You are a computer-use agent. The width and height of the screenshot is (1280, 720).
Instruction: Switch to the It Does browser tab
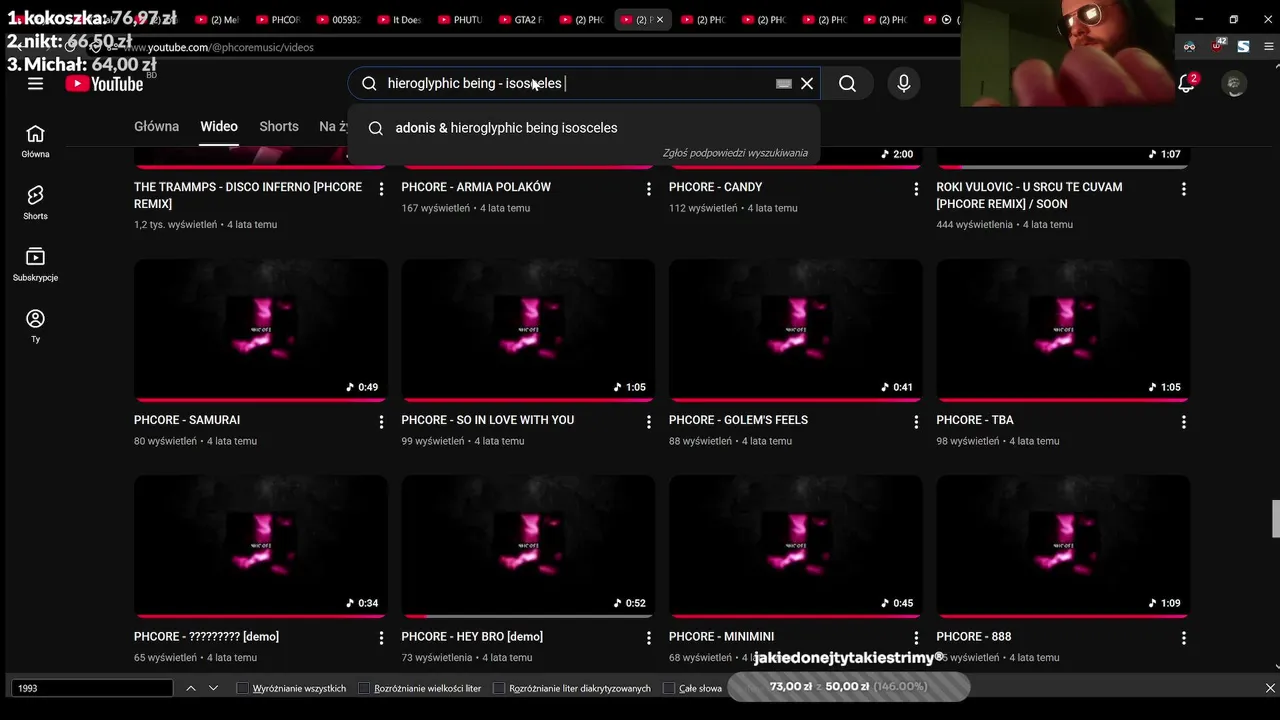(x=399, y=20)
